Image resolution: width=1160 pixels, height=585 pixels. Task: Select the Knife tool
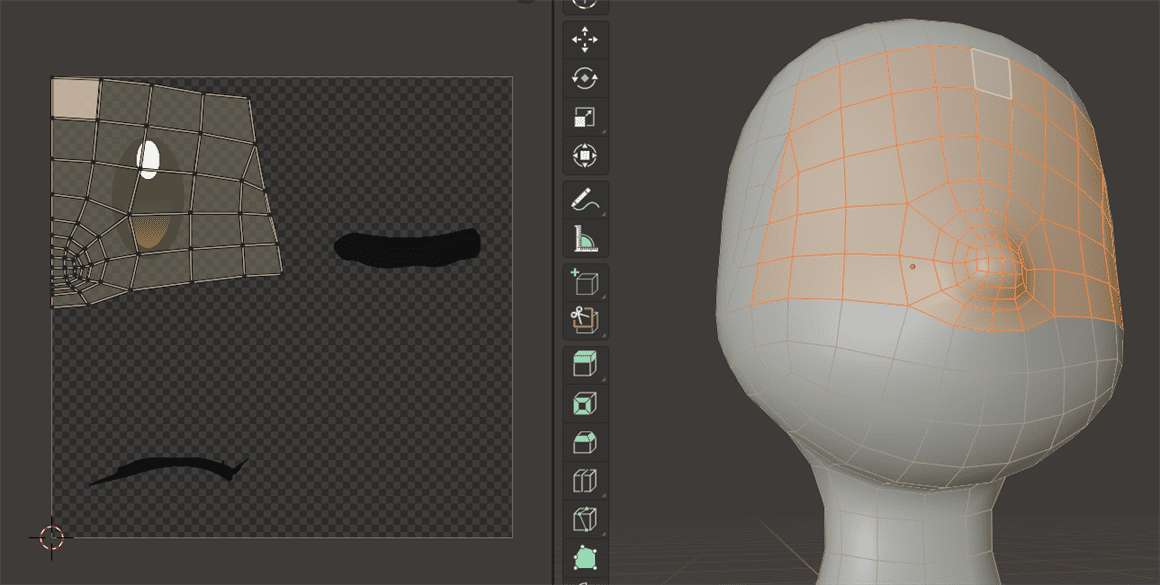pos(585,519)
